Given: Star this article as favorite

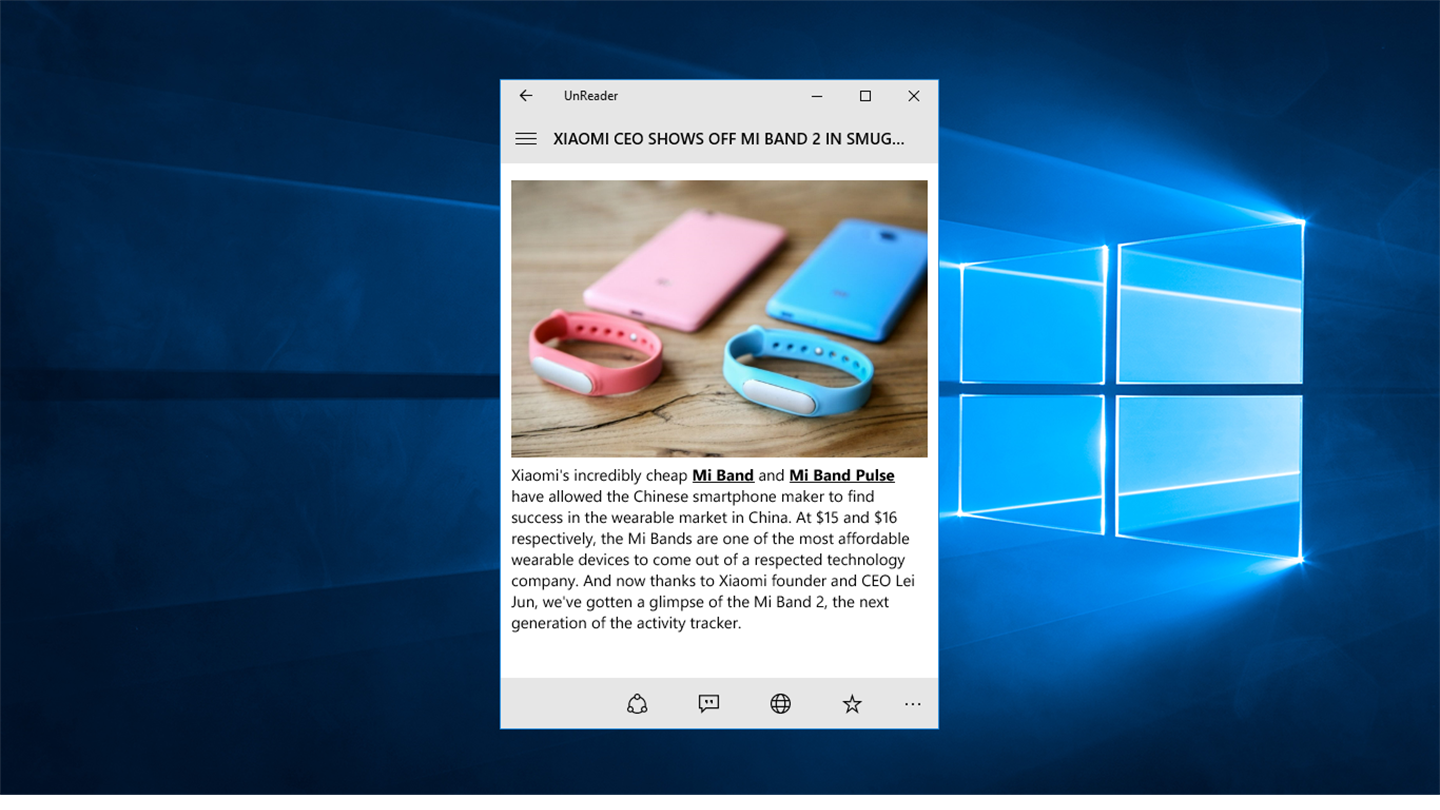Looking at the screenshot, I should [852, 704].
